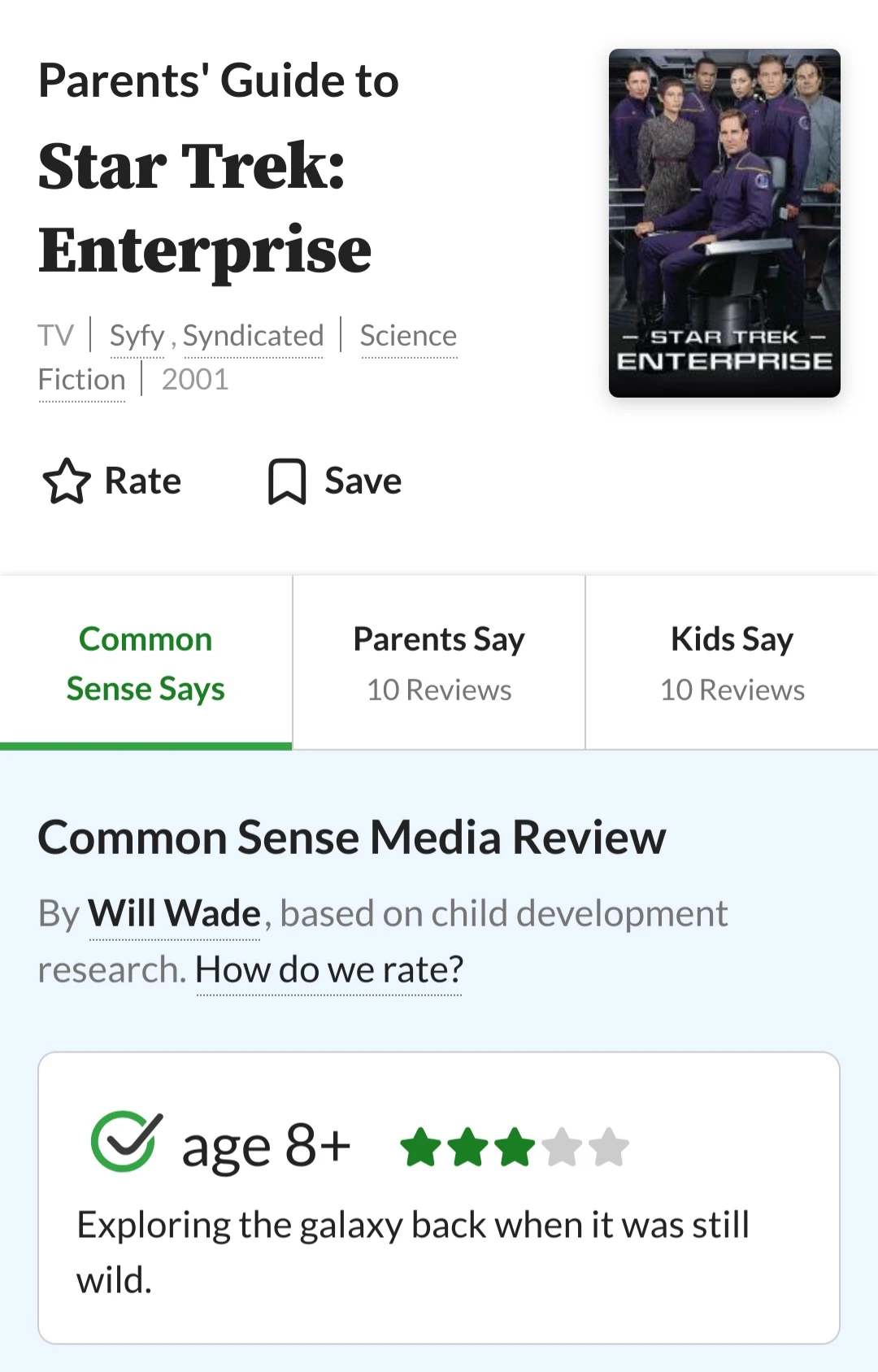Click the second green rating star
Viewport: 878px width, 1372px height.
(x=468, y=1148)
